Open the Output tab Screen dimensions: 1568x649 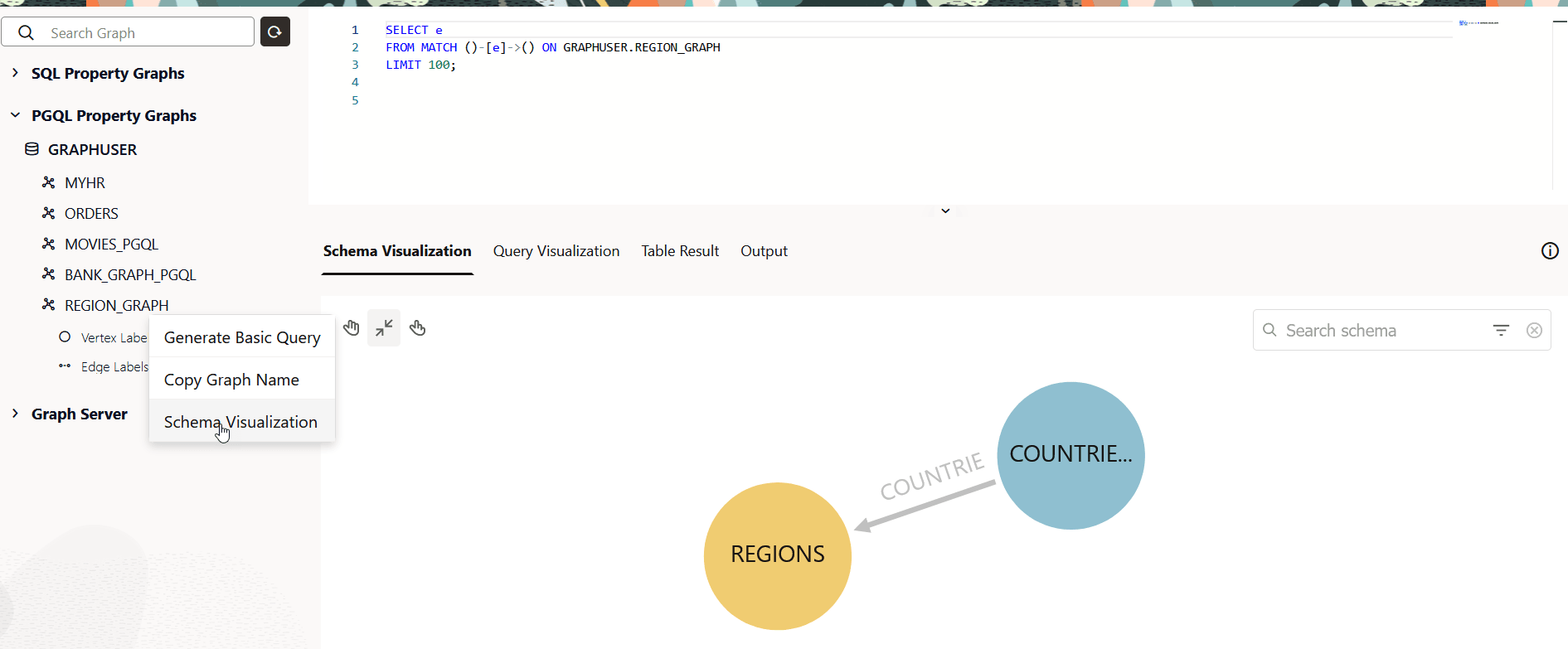[x=764, y=251]
